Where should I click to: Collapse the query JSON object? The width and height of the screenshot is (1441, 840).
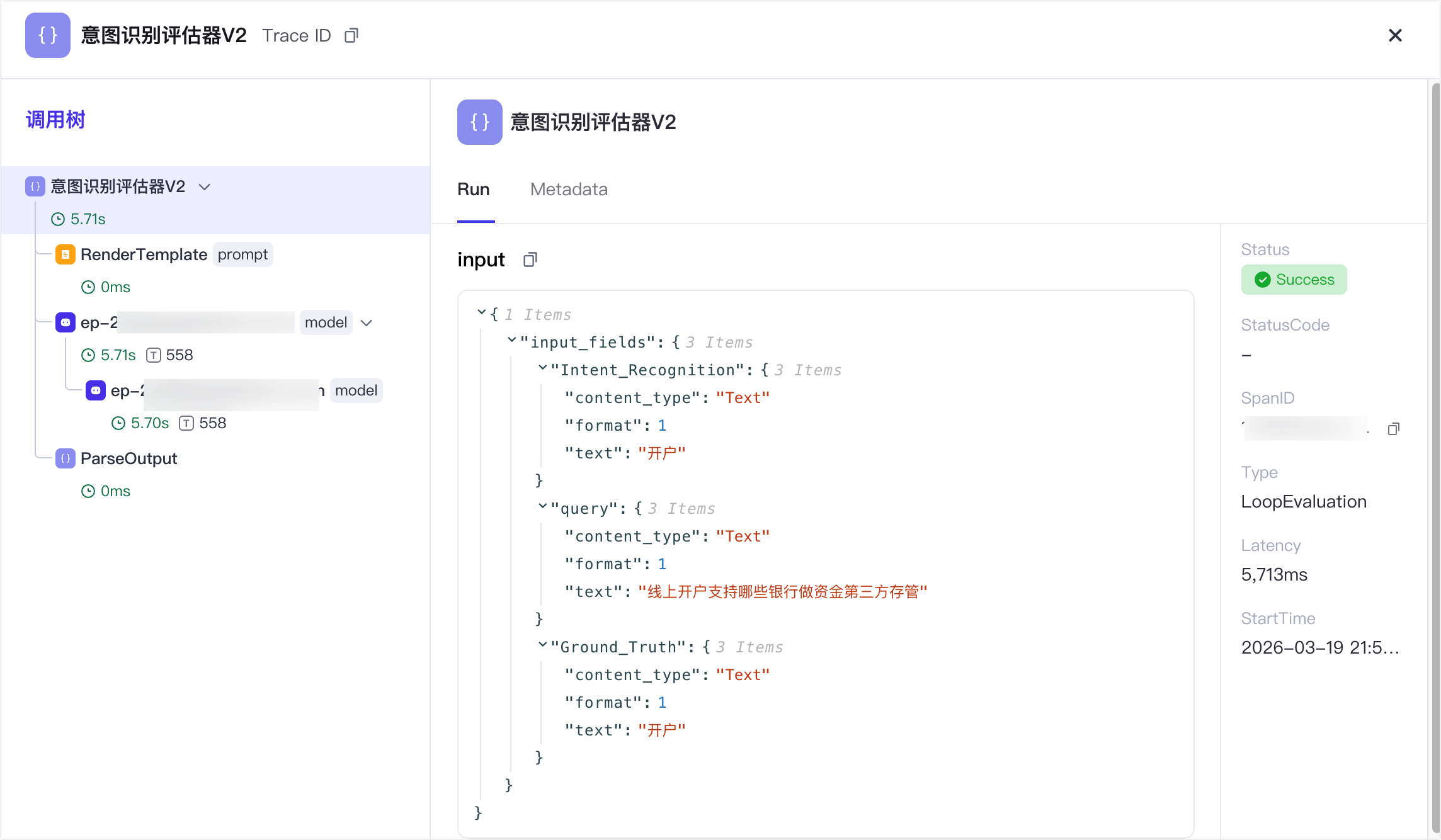(x=542, y=507)
